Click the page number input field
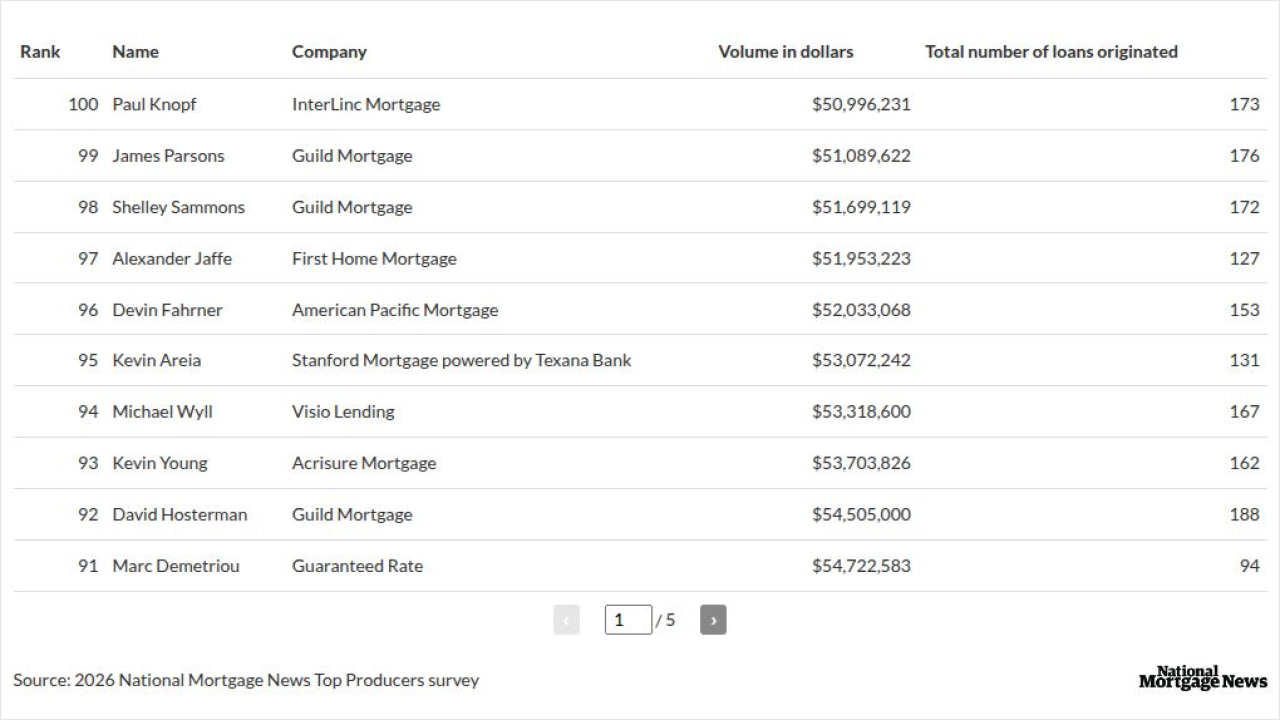 [x=628, y=620]
